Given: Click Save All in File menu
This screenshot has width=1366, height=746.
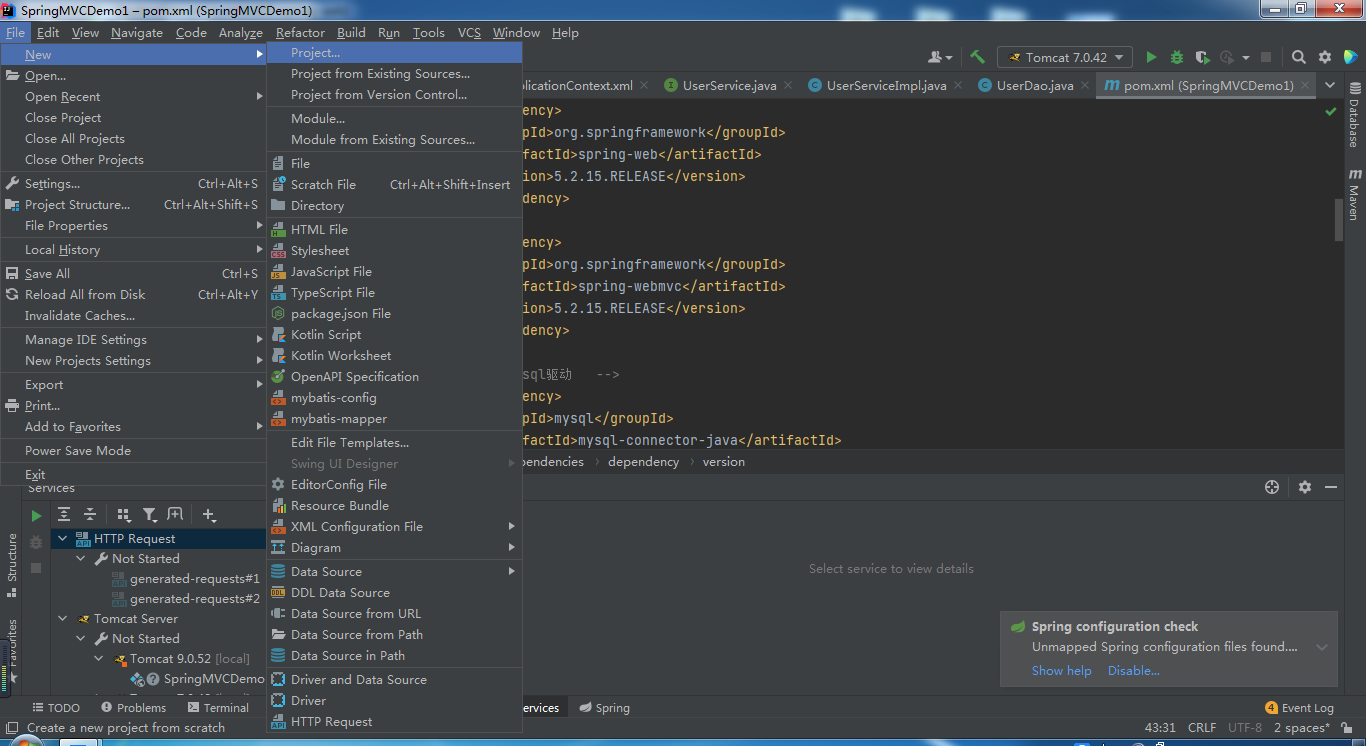Looking at the screenshot, I should pyautogui.click(x=133, y=273).
